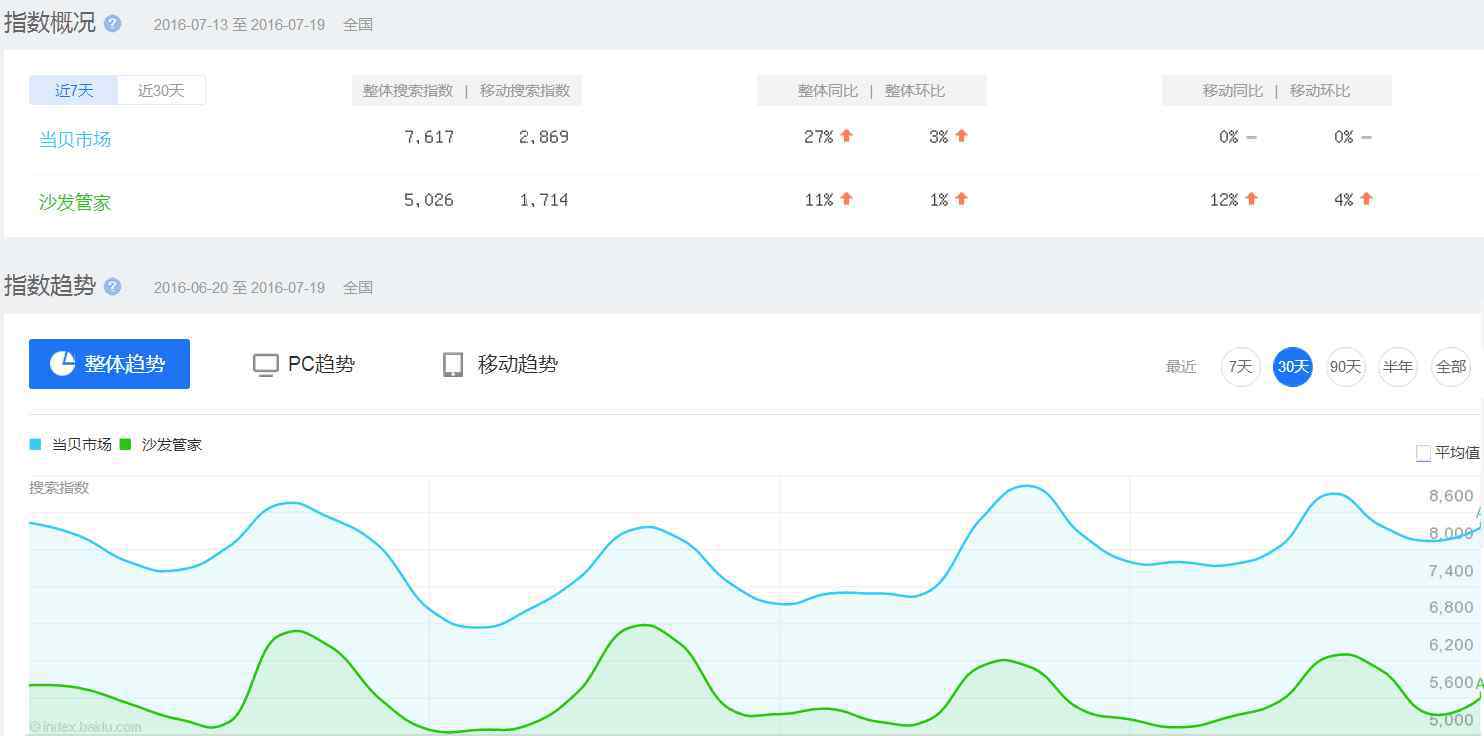Click the monitor icon for PC趋势

pyautogui.click(x=265, y=365)
